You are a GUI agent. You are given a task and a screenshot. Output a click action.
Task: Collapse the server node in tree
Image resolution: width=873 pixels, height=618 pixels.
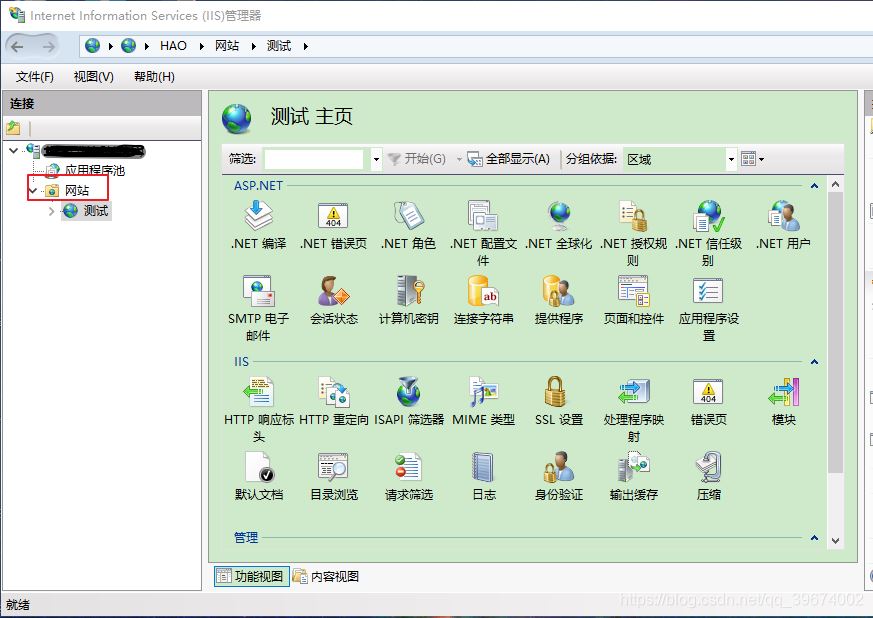(x=14, y=150)
